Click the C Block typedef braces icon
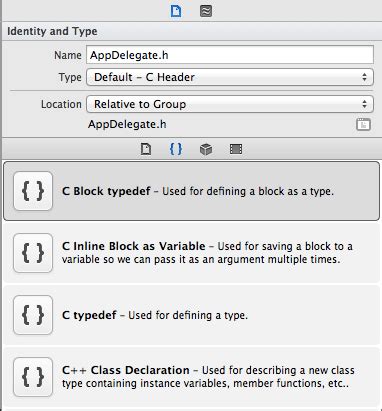 click(x=33, y=191)
